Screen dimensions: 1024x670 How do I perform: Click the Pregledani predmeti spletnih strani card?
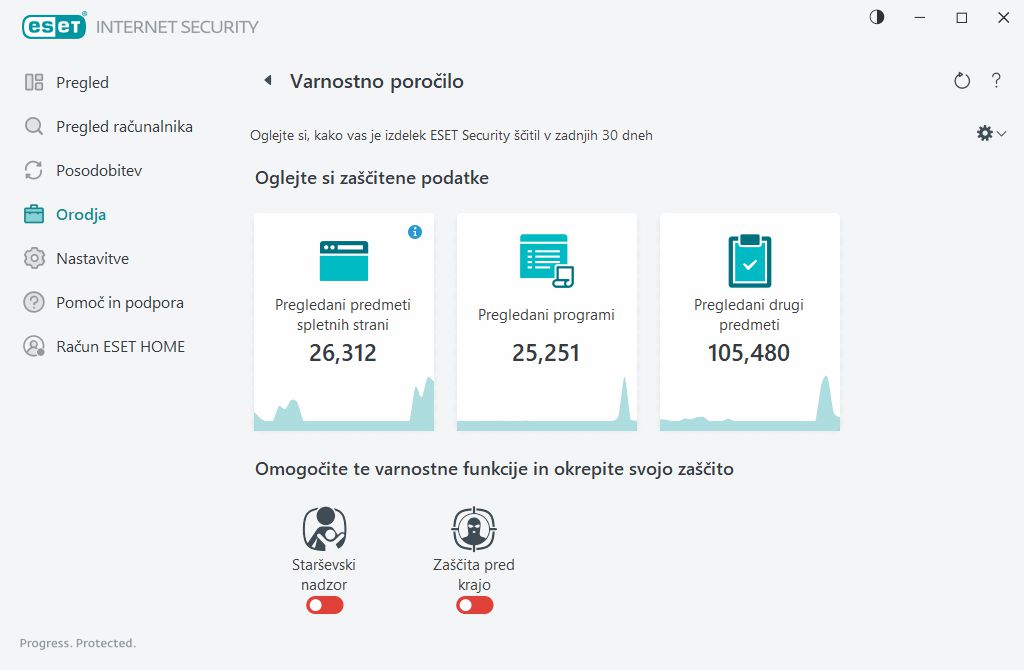point(343,321)
